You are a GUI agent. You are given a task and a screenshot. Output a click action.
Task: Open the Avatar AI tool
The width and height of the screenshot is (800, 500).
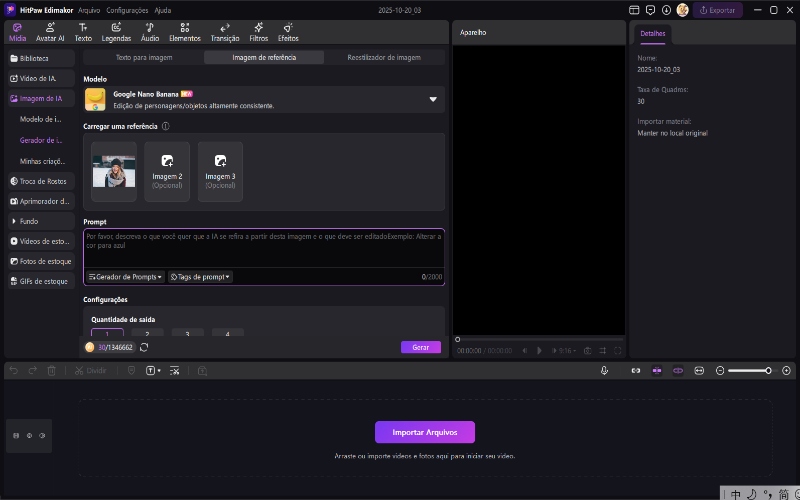tap(50, 32)
